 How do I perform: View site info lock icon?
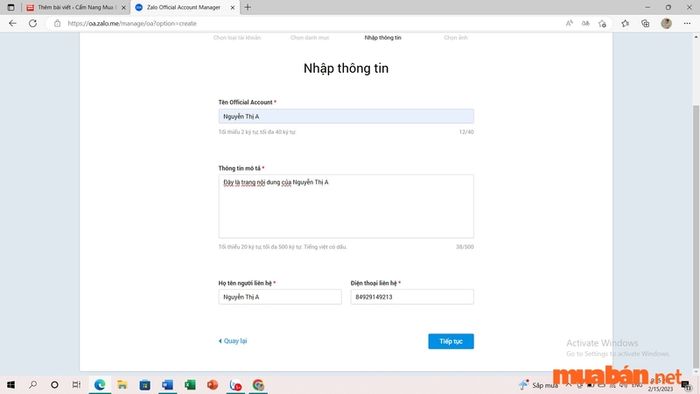click(57, 23)
